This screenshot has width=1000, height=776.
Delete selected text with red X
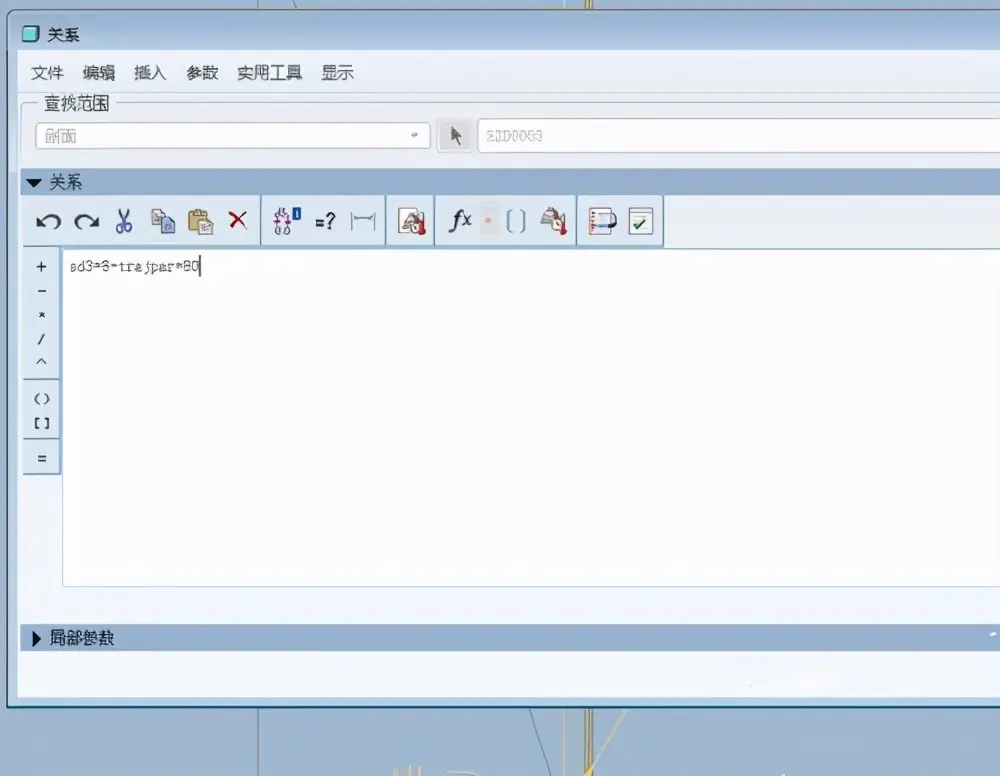(x=238, y=220)
